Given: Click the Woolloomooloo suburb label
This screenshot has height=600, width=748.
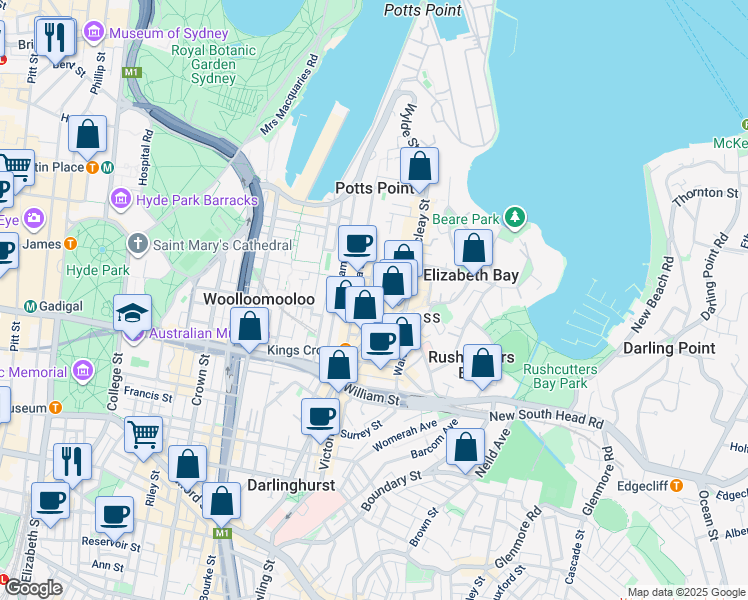Looking at the screenshot, I should (259, 299).
